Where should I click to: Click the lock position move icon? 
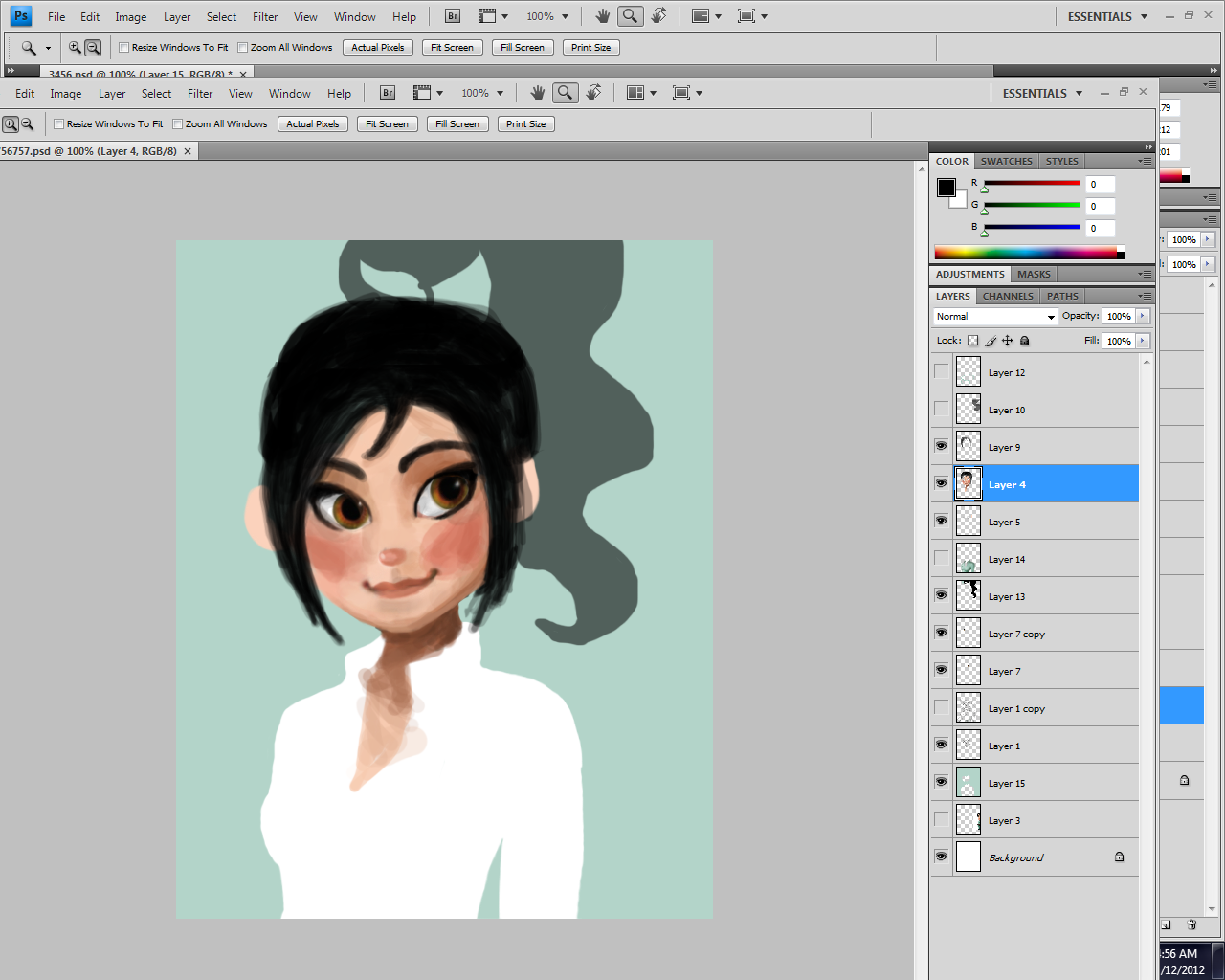tap(1008, 341)
